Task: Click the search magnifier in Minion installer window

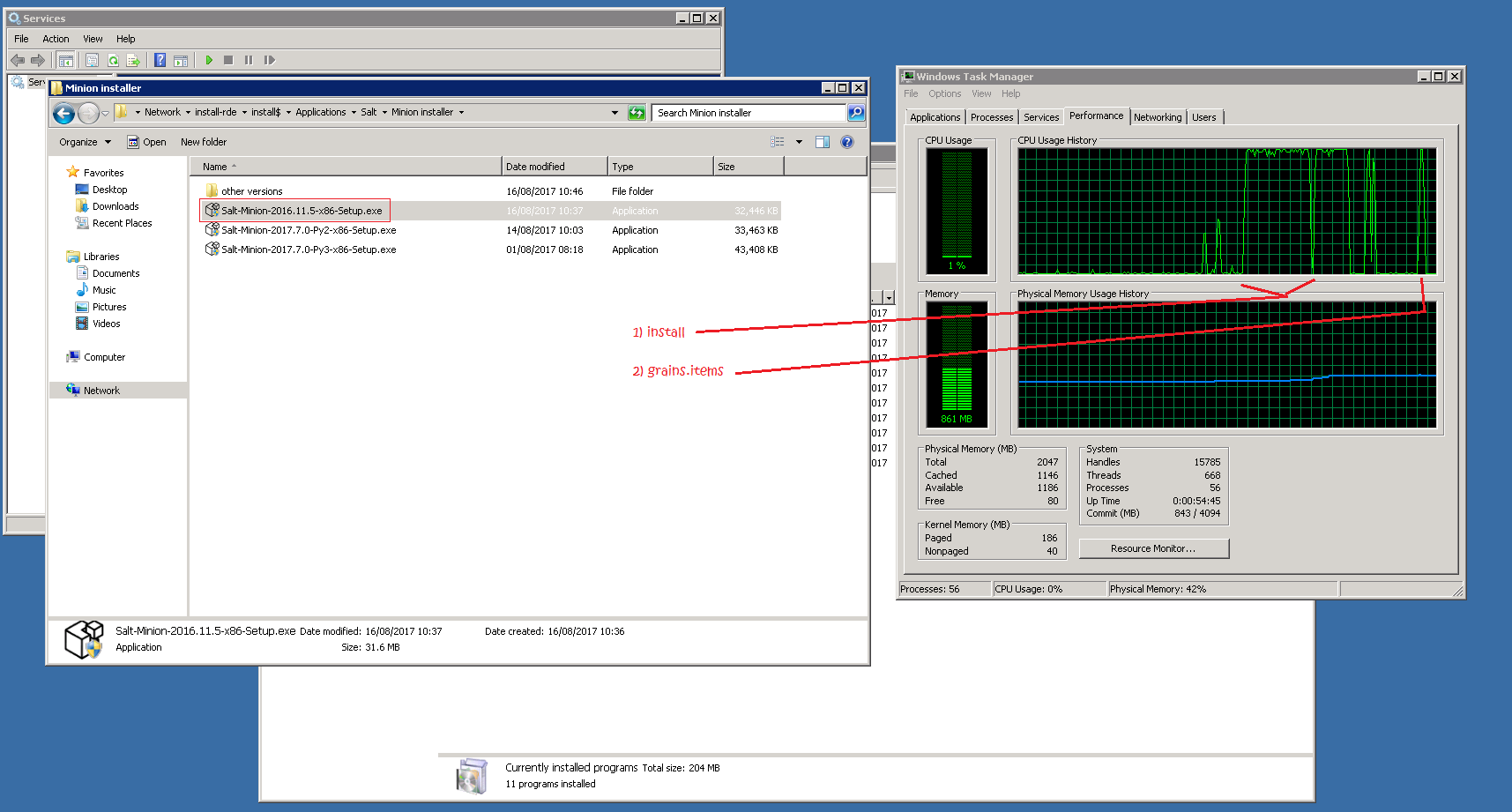Action: pyautogui.click(x=853, y=112)
